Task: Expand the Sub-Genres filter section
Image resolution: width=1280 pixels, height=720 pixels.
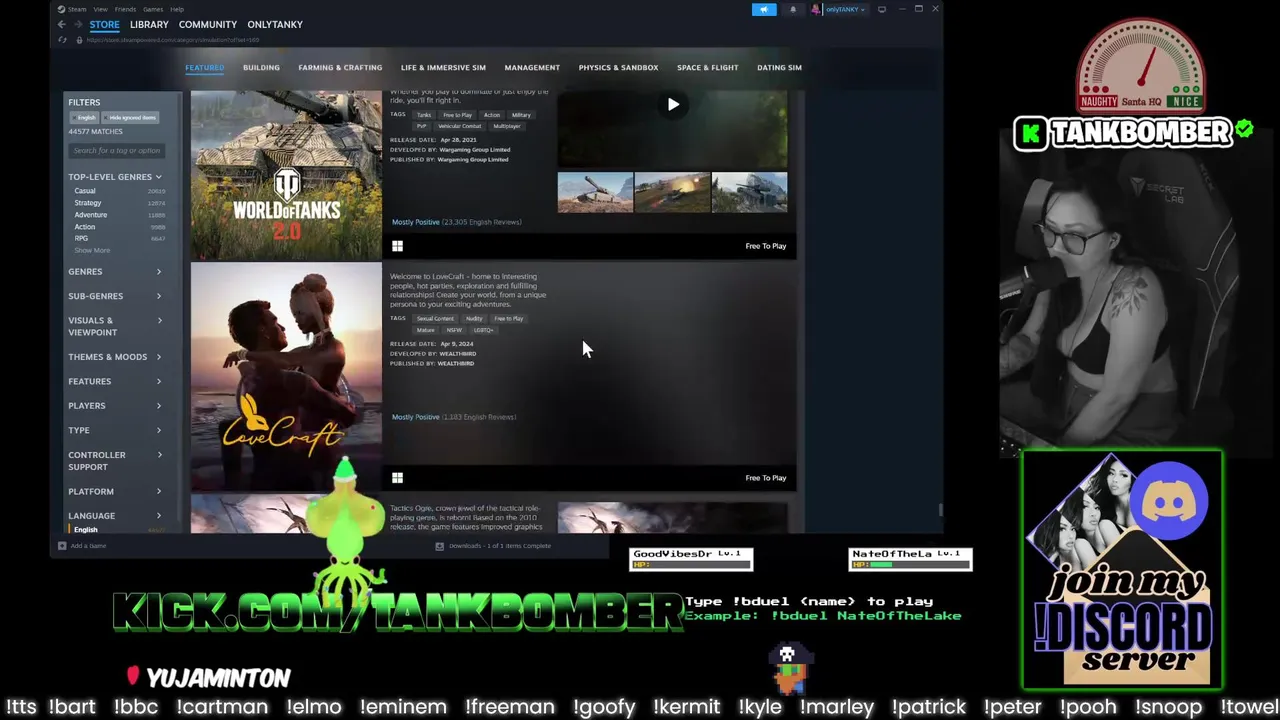Action: 115,296
